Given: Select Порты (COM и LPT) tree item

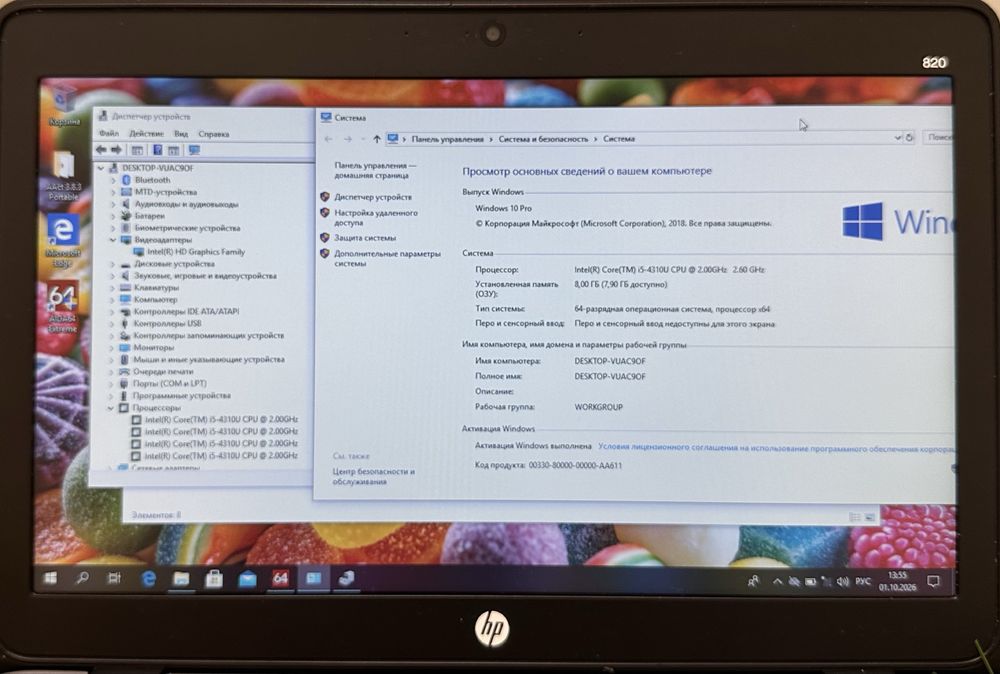Looking at the screenshot, I should click(170, 384).
